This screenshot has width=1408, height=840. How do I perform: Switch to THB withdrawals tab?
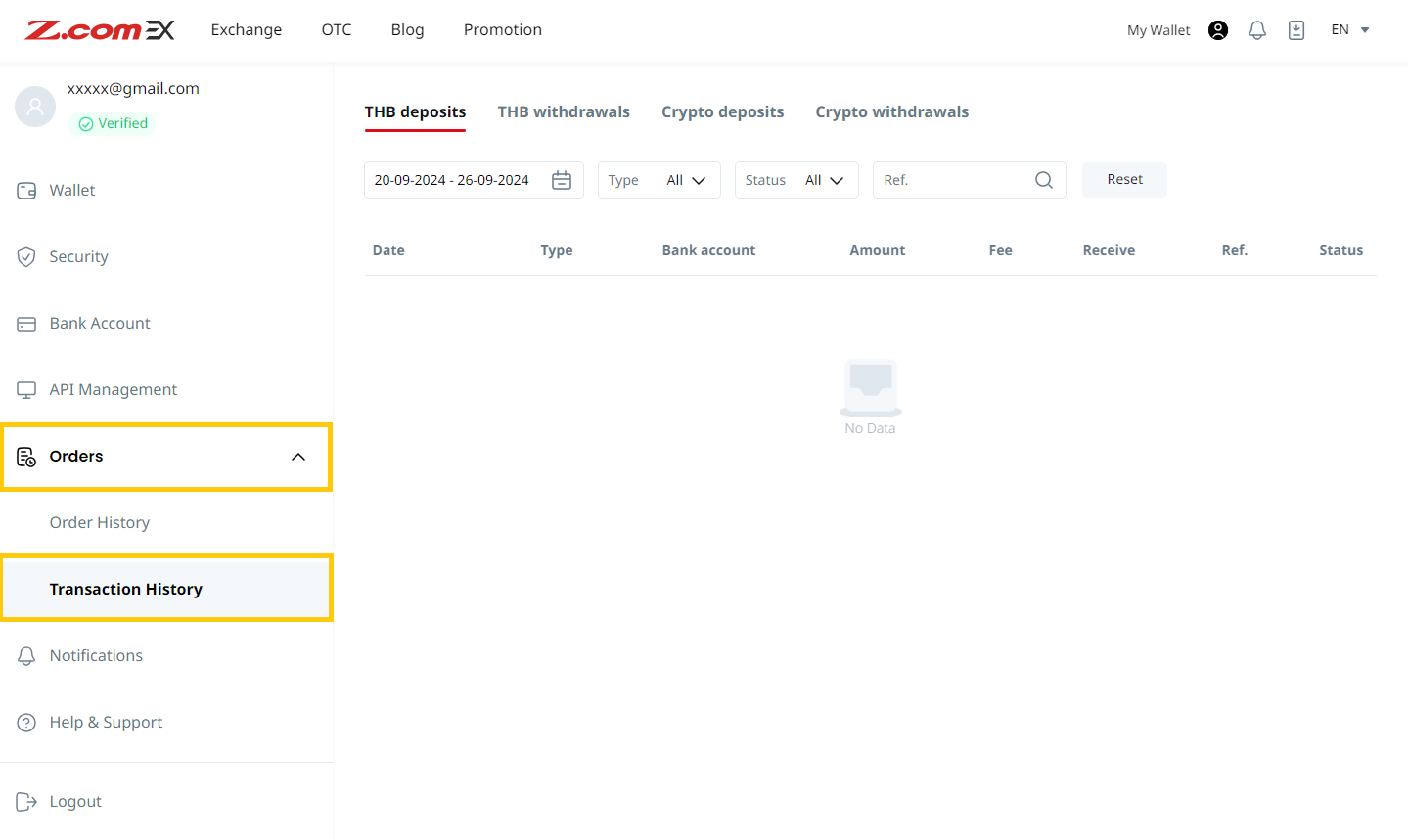pos(564,112)
